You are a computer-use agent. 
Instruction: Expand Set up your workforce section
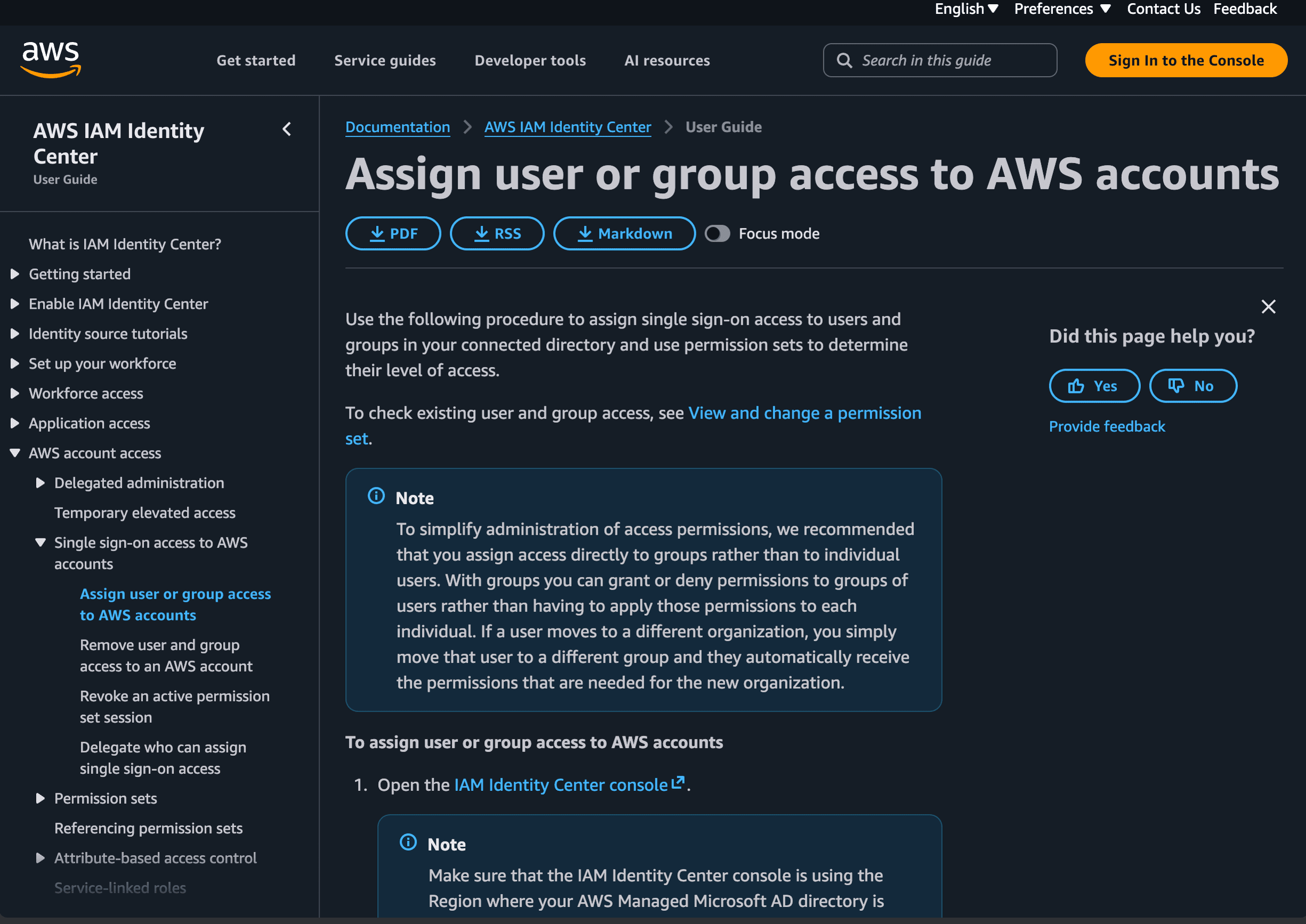coord(15,364)
